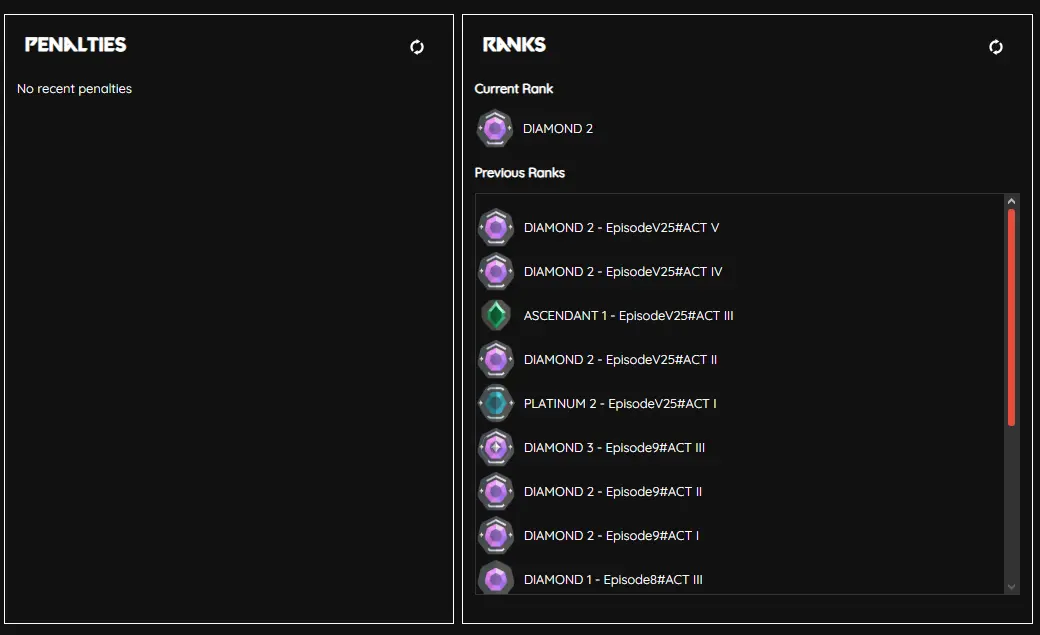Viewport: 1040px width, 635px height.
Task: Select DIAMOND 1 - Episode8#ACT III entry
Action: [613, 580]
